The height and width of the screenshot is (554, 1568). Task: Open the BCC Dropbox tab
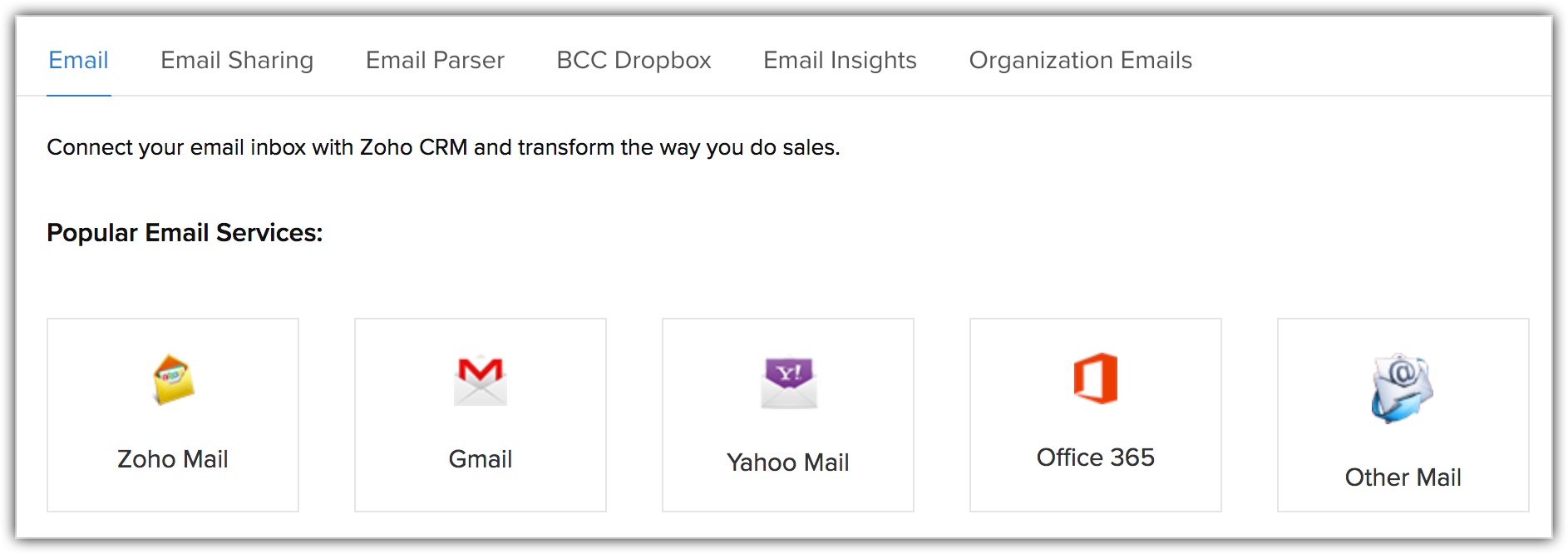point(634,60)
